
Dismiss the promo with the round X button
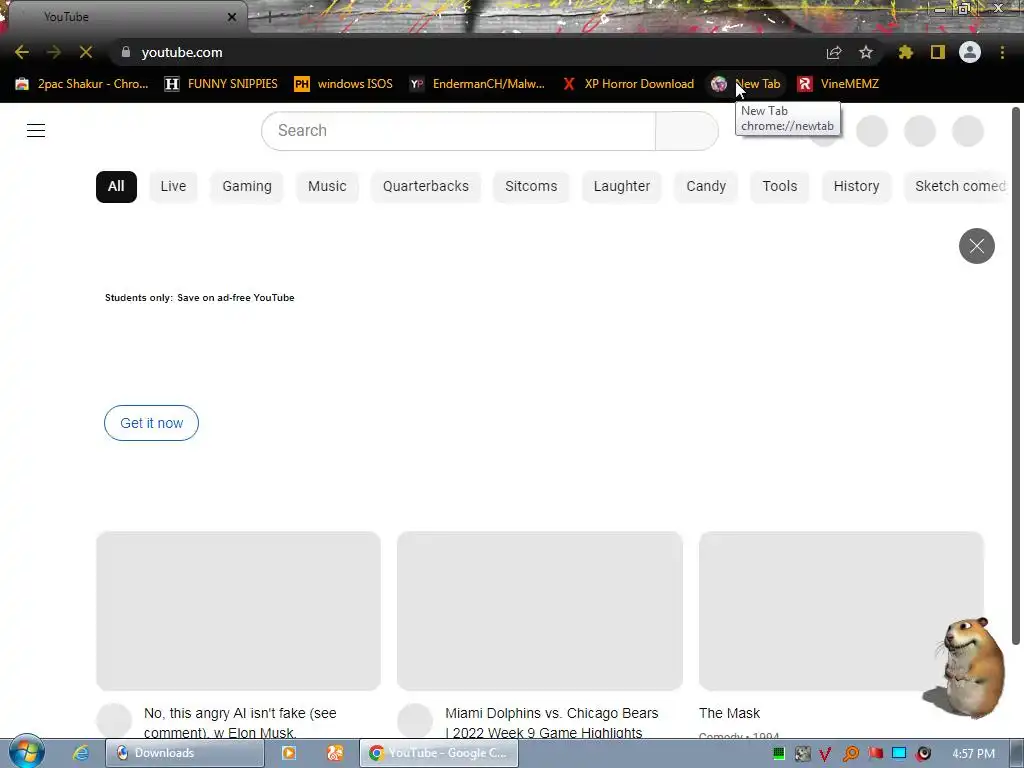(977, 246)
